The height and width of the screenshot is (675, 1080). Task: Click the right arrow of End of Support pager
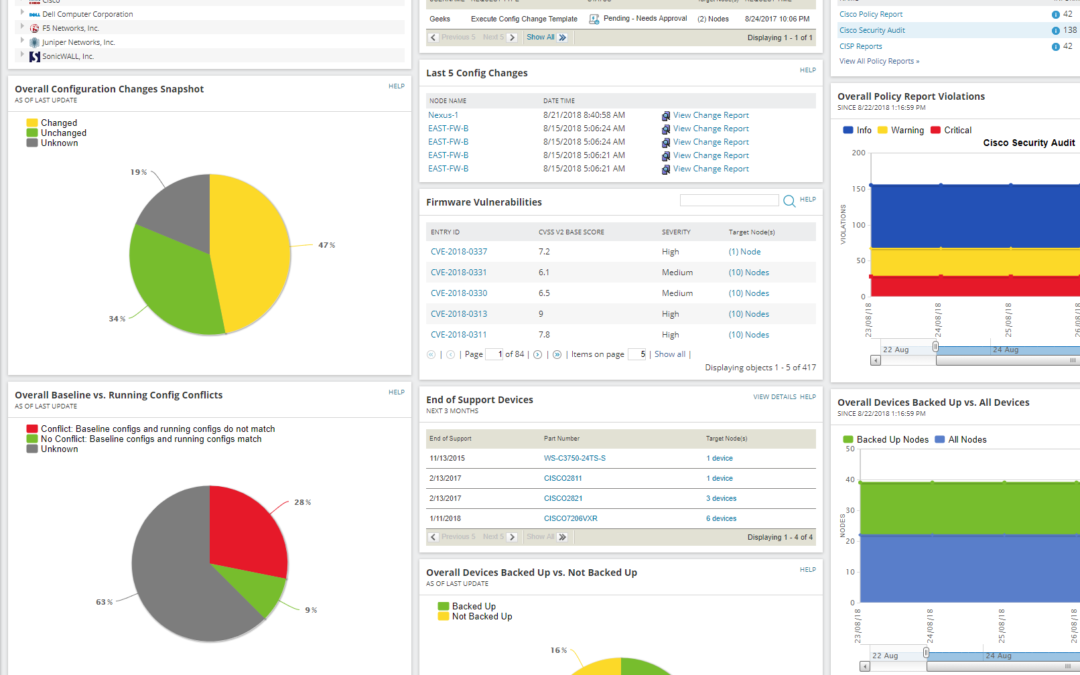512,537
